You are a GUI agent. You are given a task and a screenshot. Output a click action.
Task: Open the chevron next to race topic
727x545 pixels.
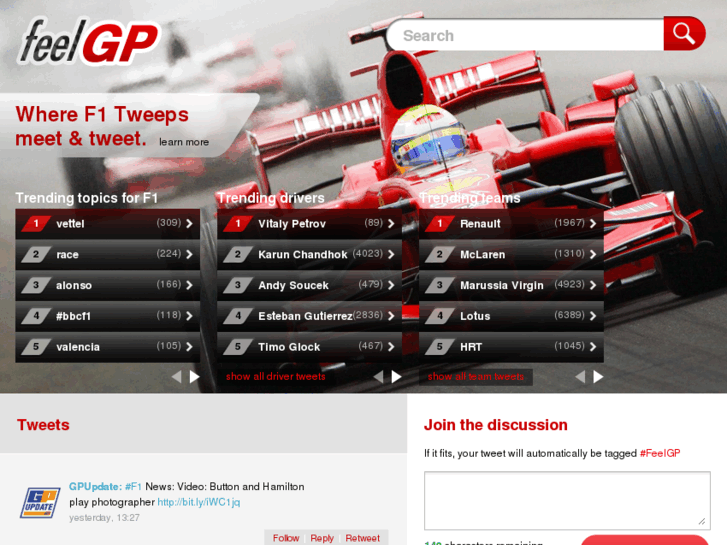pos(189,254)
